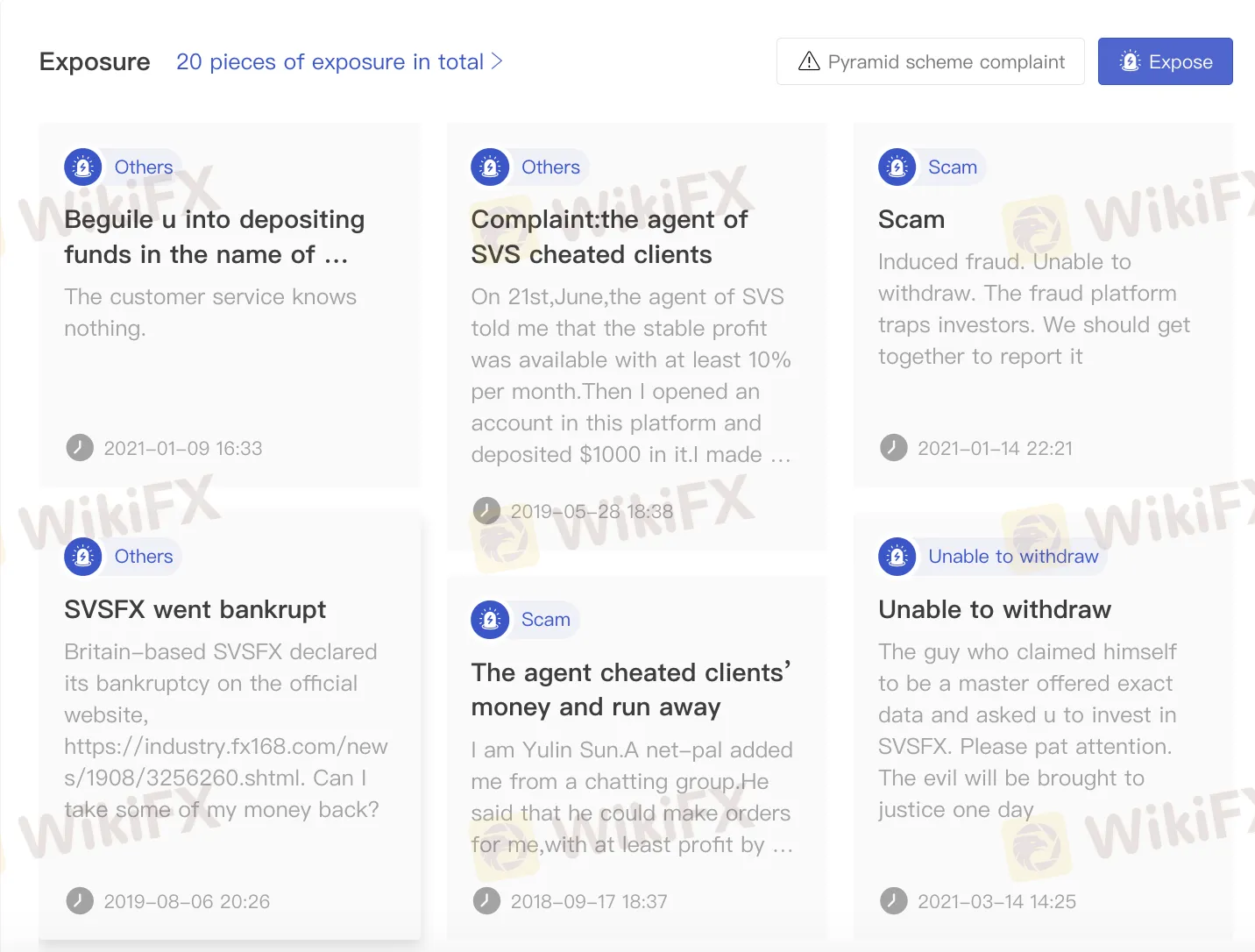Click alarm icon on SVS agent complaint card
The height and width of the screenshot is (952, 1255).
click(490, 167)
